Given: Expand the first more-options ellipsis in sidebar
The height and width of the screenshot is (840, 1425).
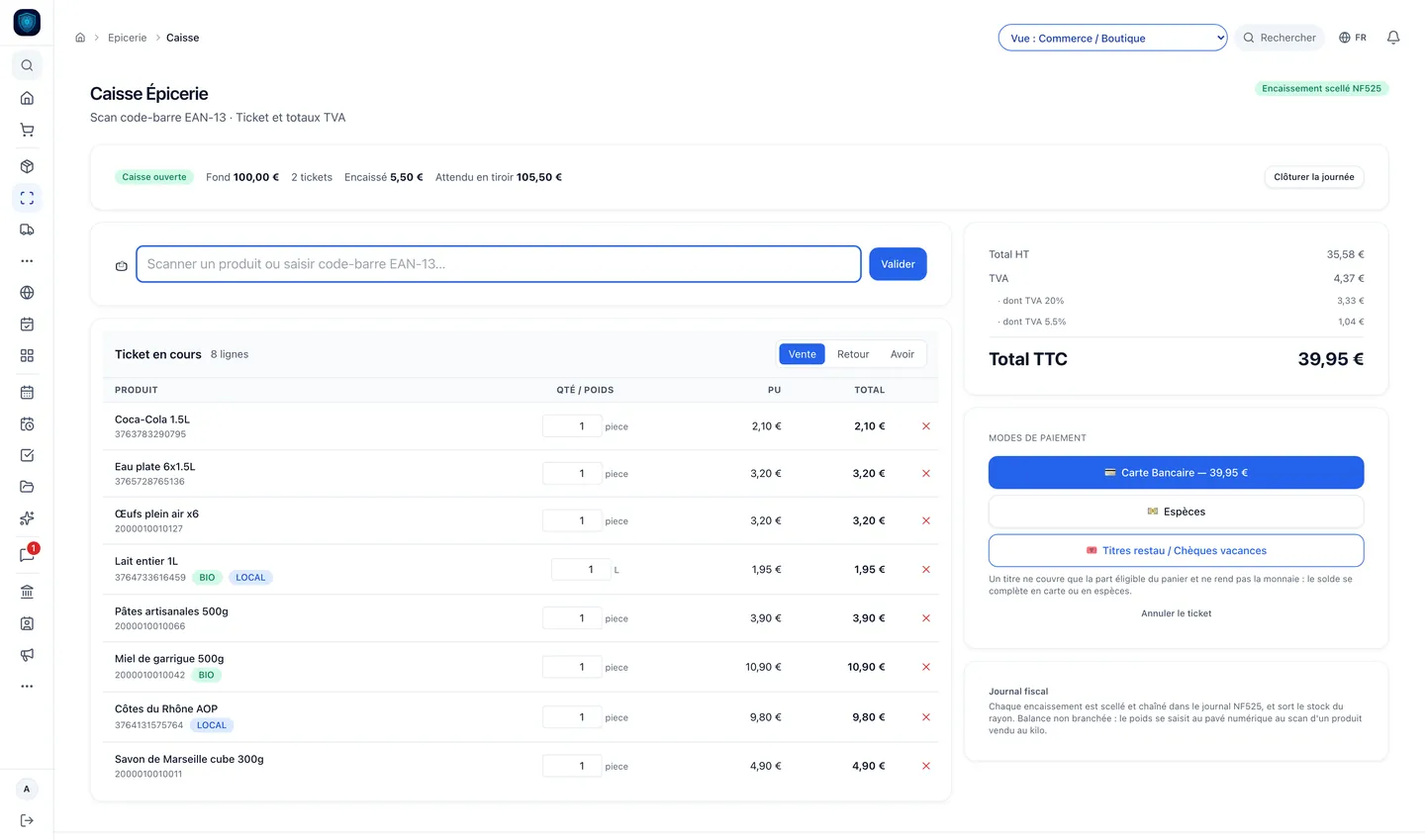Looking at the screenshot, I should [x=27, y=261].
